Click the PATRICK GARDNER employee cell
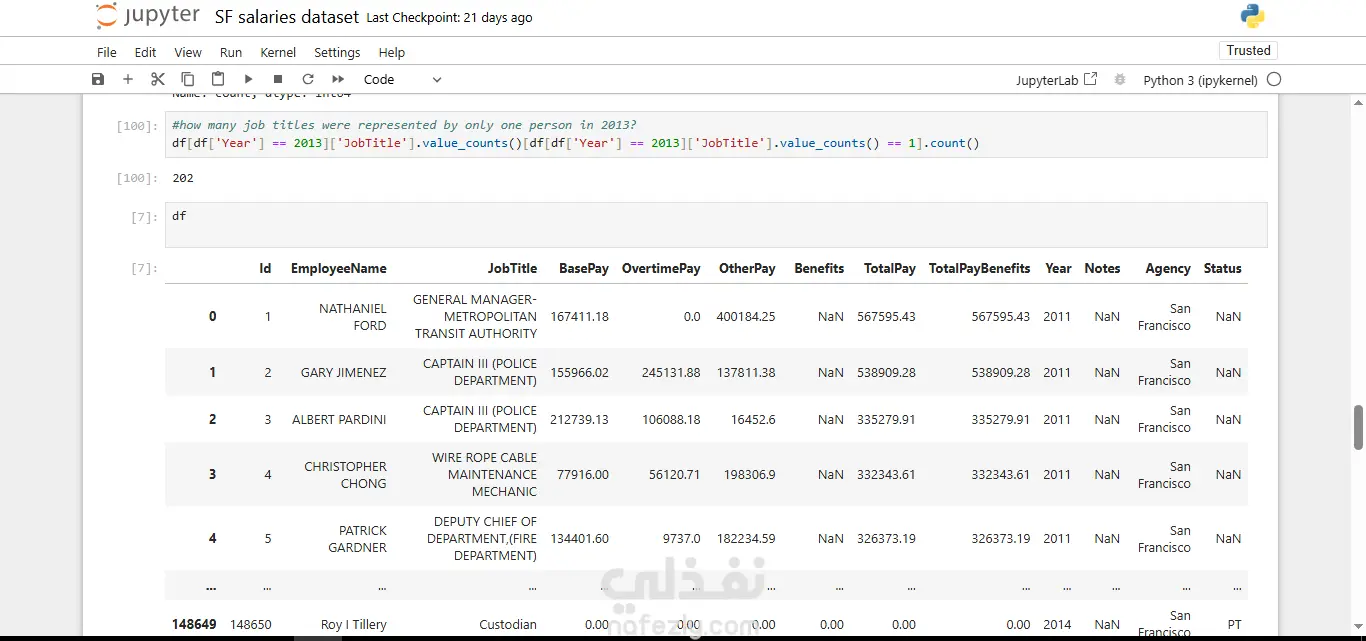 357,538
